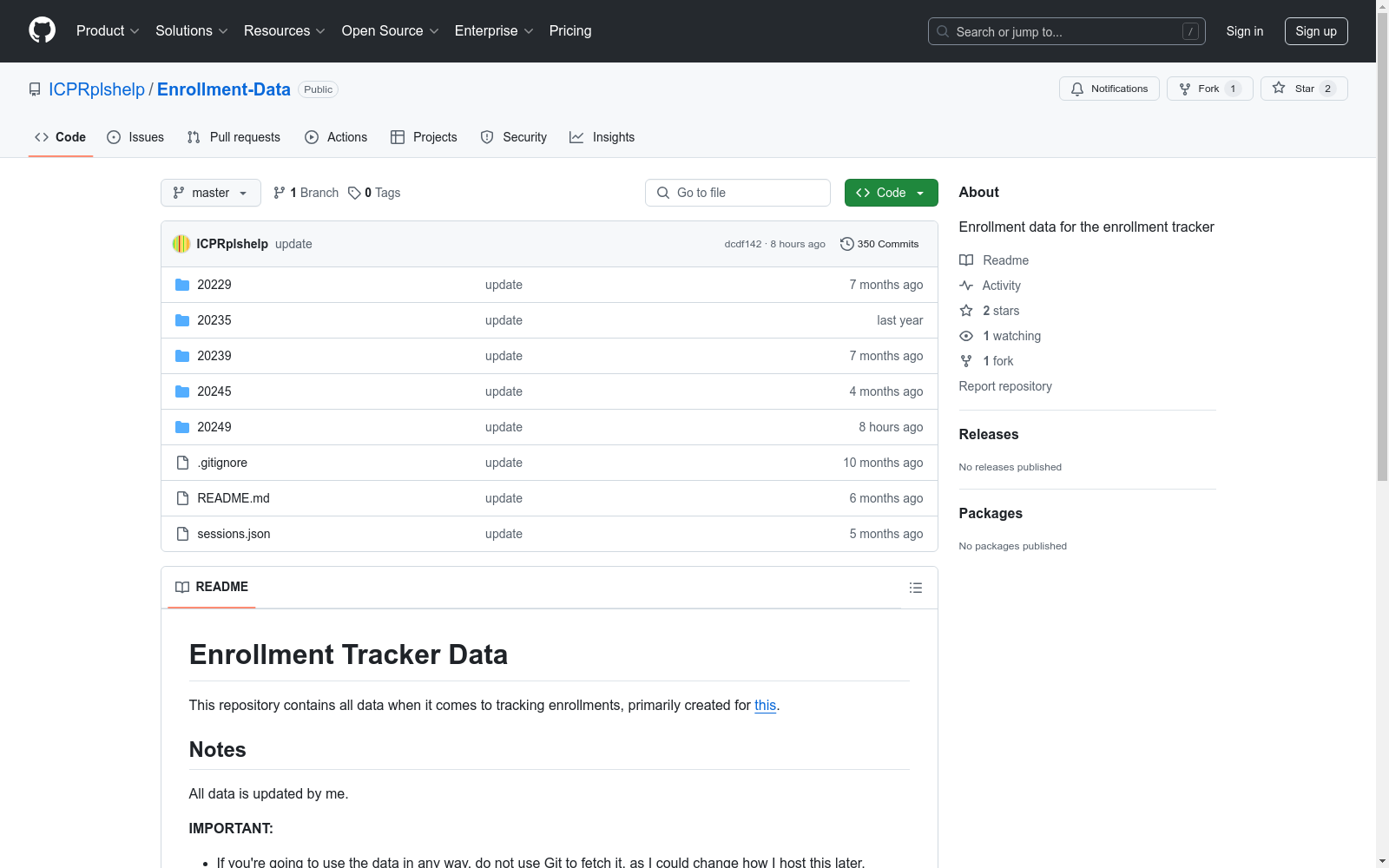Open the Enrollment-Data repository link

pyautogui.click(x=224, y=89)
